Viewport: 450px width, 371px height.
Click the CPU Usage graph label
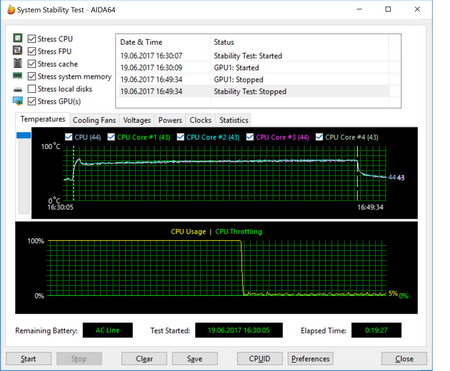(x=188, y=232)
